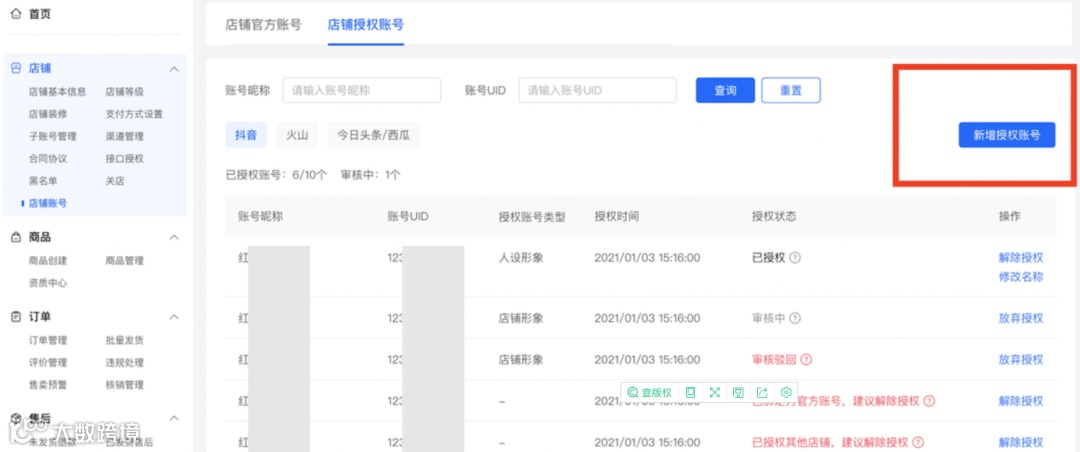Image resolution: width=1080 pixels, height=452 pixels.
Task: Click the gear settings icon in floating toolbar
Action: (786, 392)
